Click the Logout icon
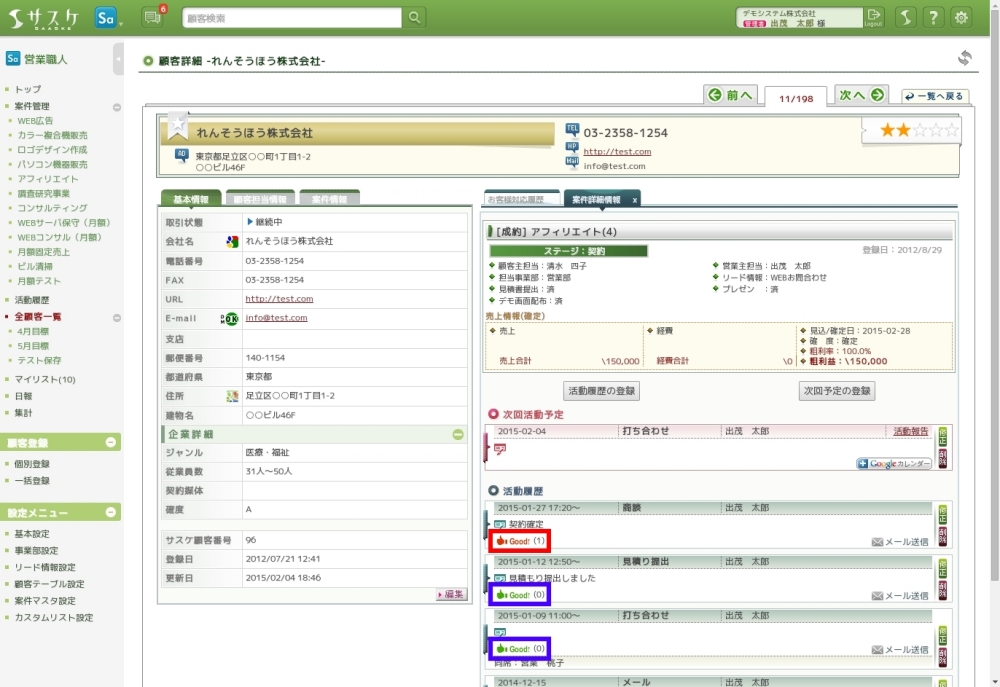Image resolution: width=1000 pixels, height=687 pixels. click(x=874, y=17)
